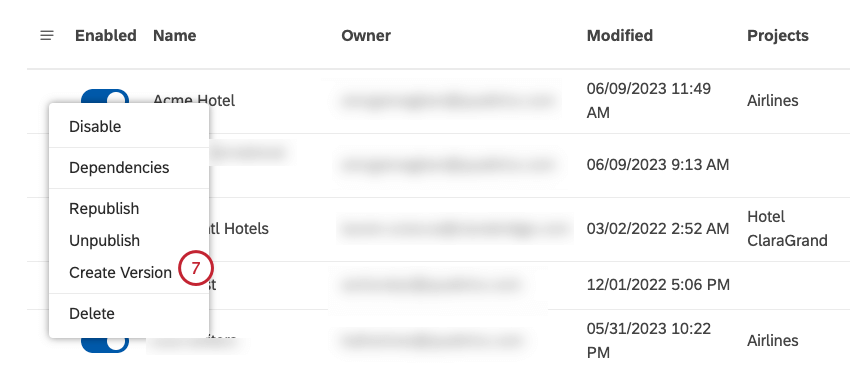
Task: Sort by the Modified column header
Action: tap(620, 36)
